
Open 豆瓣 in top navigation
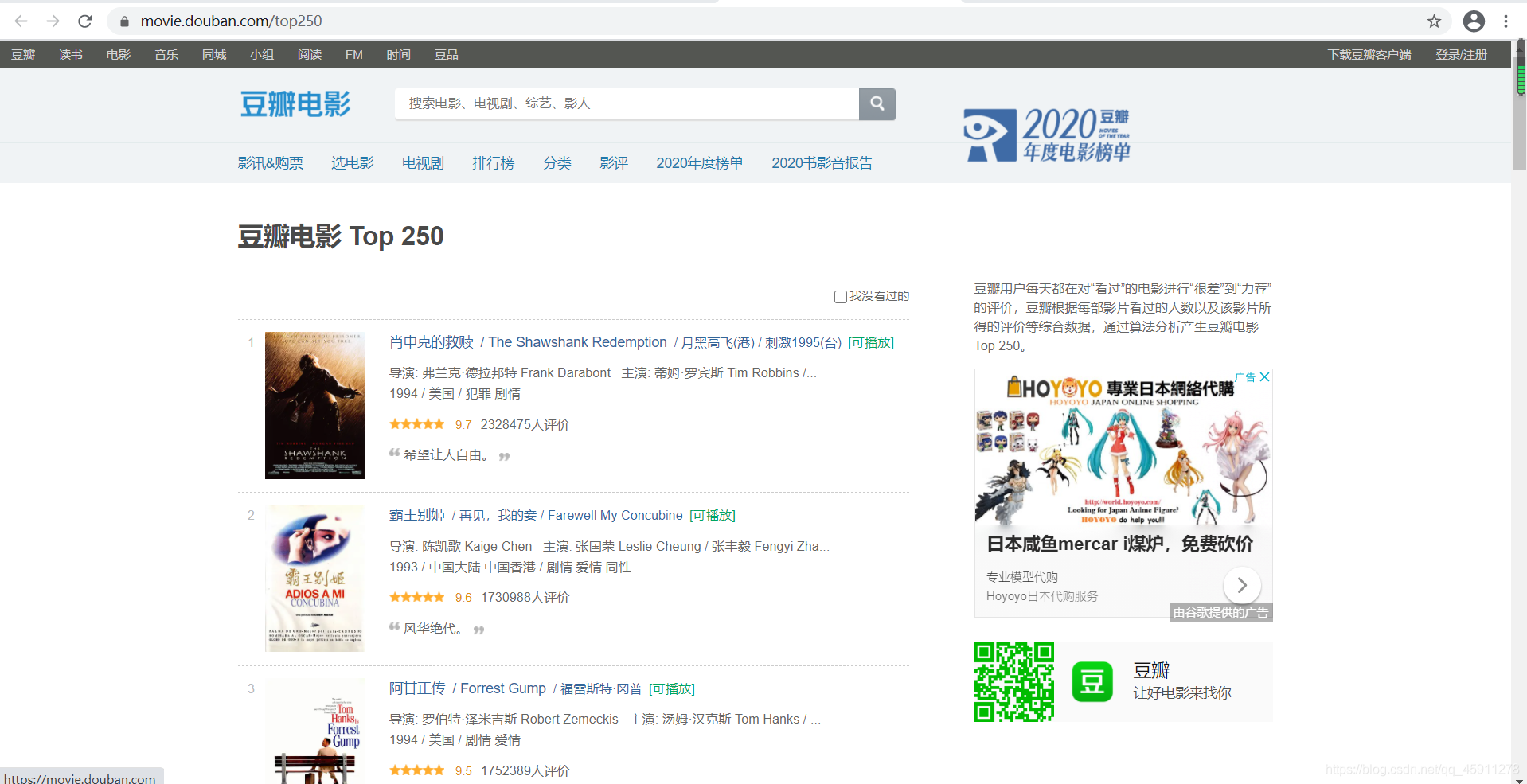pyautogui.click(x=23, y=55)
